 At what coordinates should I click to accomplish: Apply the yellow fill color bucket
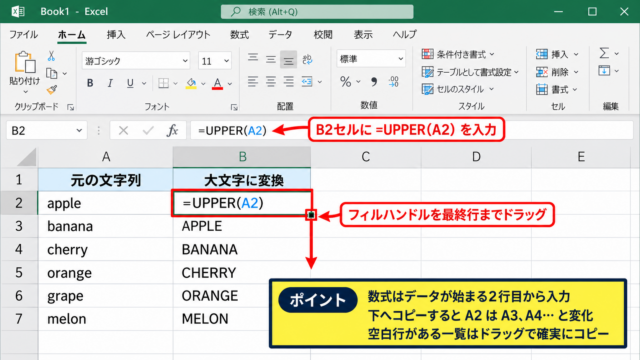pyautogui.click(x=191, y=83)
